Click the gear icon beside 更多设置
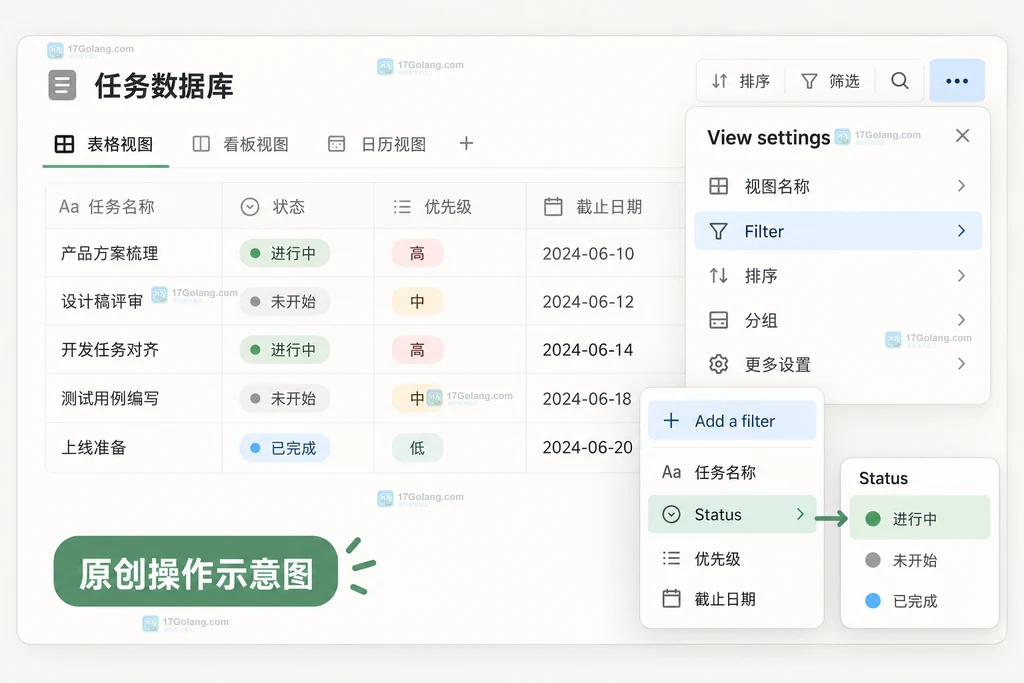The width and height of the screenshot is (1024, 683). (718, 364)
